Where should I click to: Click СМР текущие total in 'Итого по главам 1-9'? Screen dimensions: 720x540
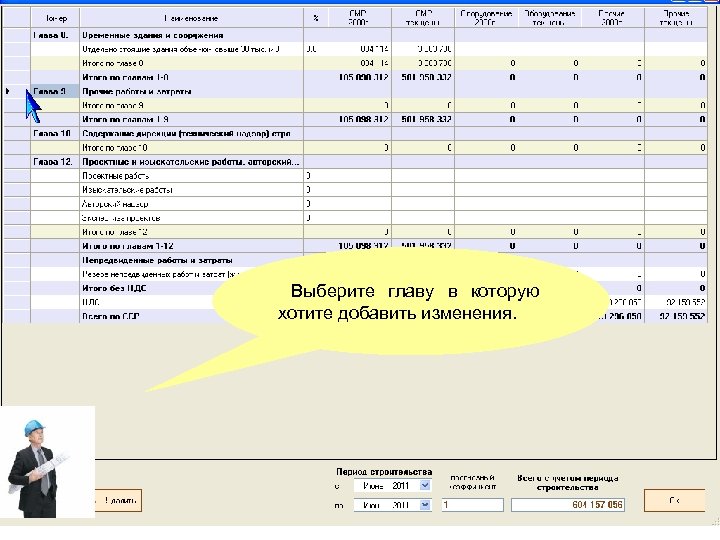tap(427, 119)
